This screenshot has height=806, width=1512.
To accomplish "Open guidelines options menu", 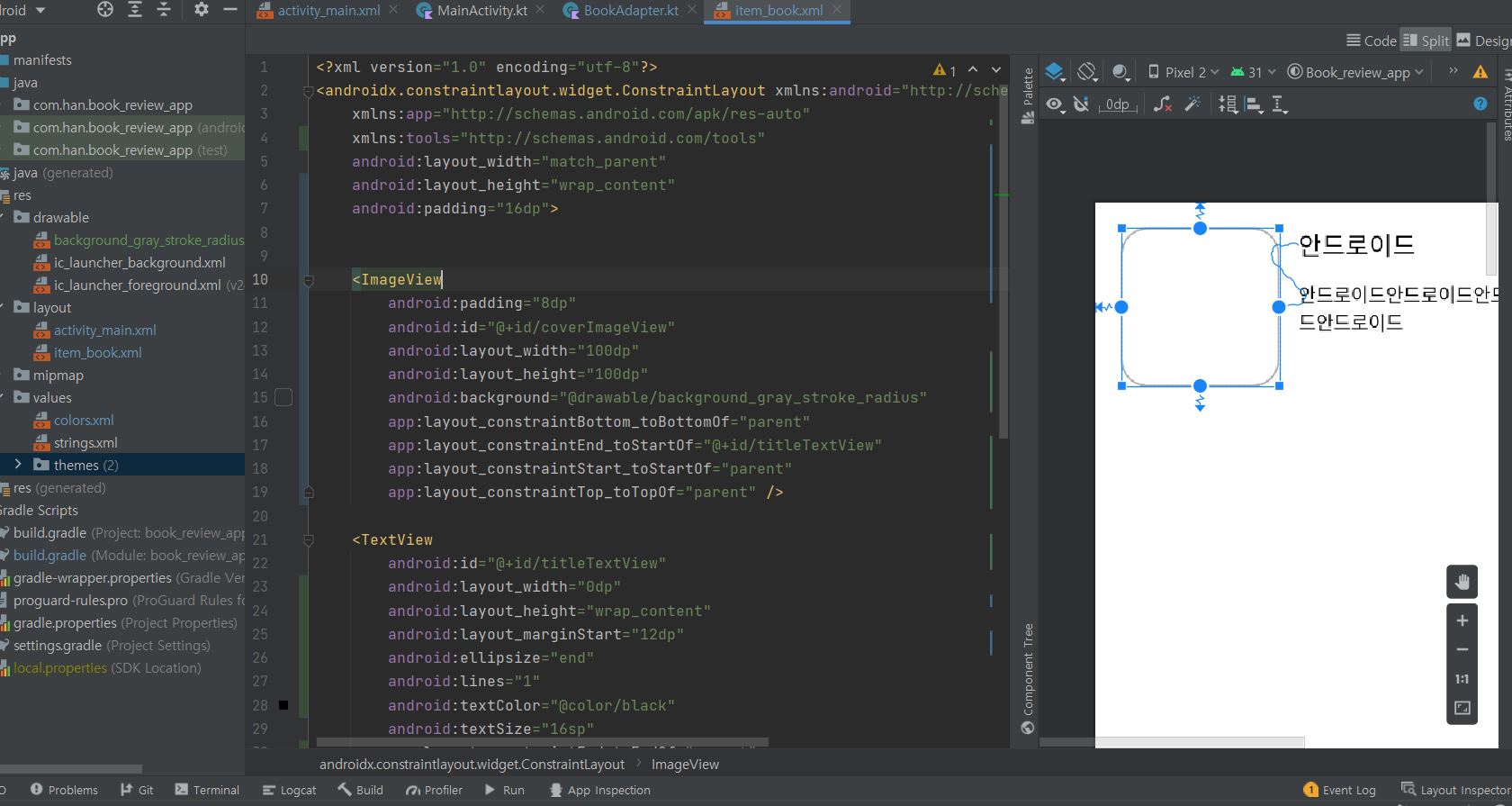I will point(1280,104).
